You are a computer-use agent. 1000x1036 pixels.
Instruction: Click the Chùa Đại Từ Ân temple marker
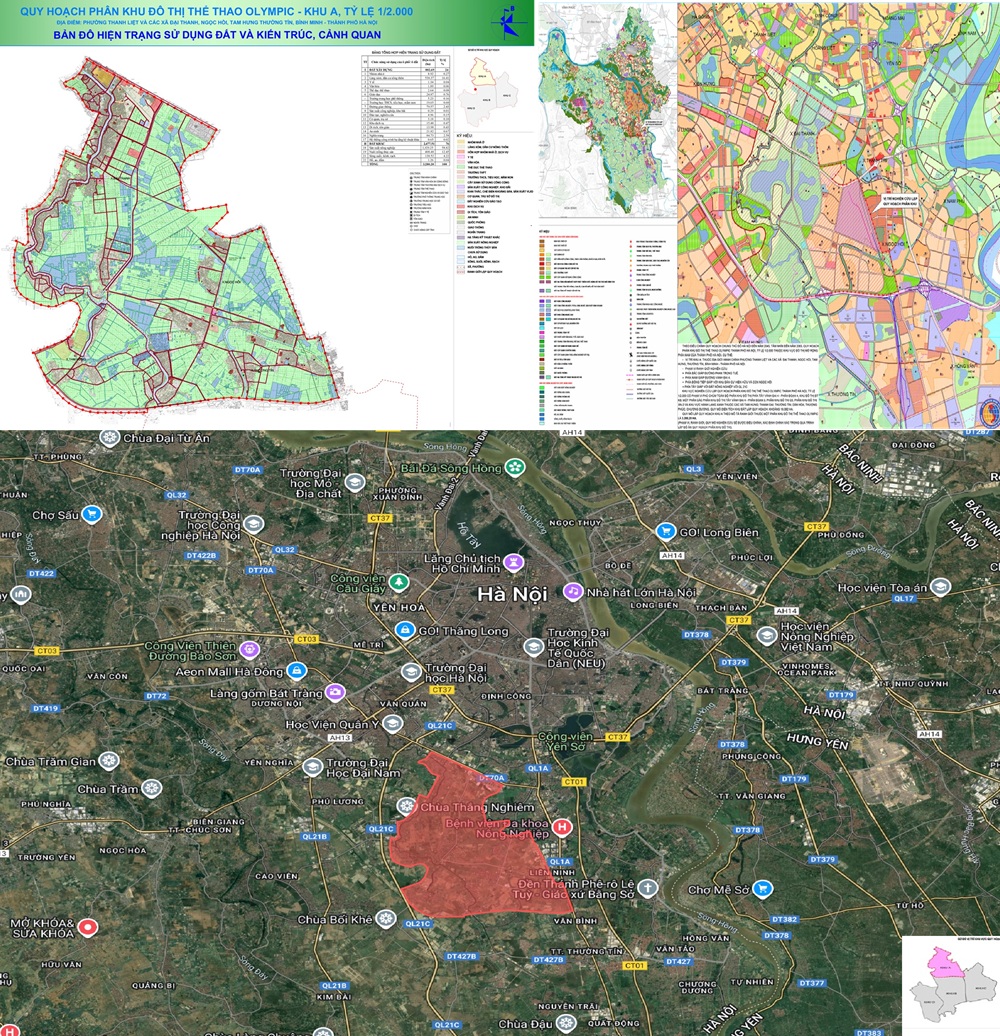pyautogui.click(x=109, y=438)
